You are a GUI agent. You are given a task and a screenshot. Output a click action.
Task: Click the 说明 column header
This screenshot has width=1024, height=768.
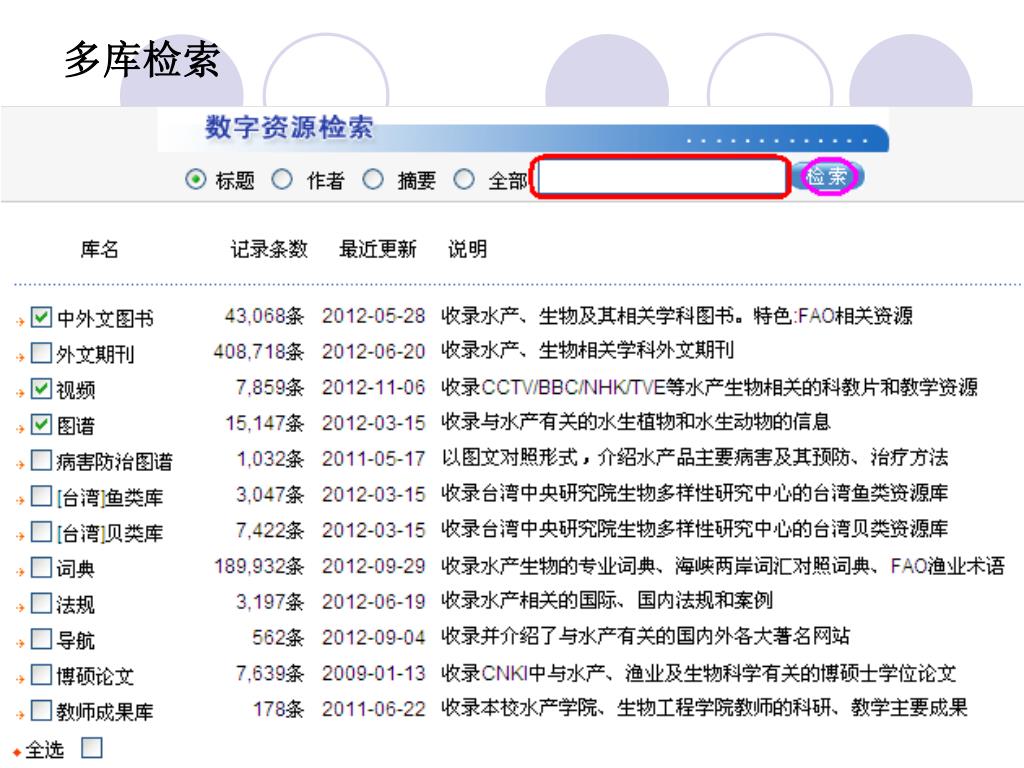467,249
